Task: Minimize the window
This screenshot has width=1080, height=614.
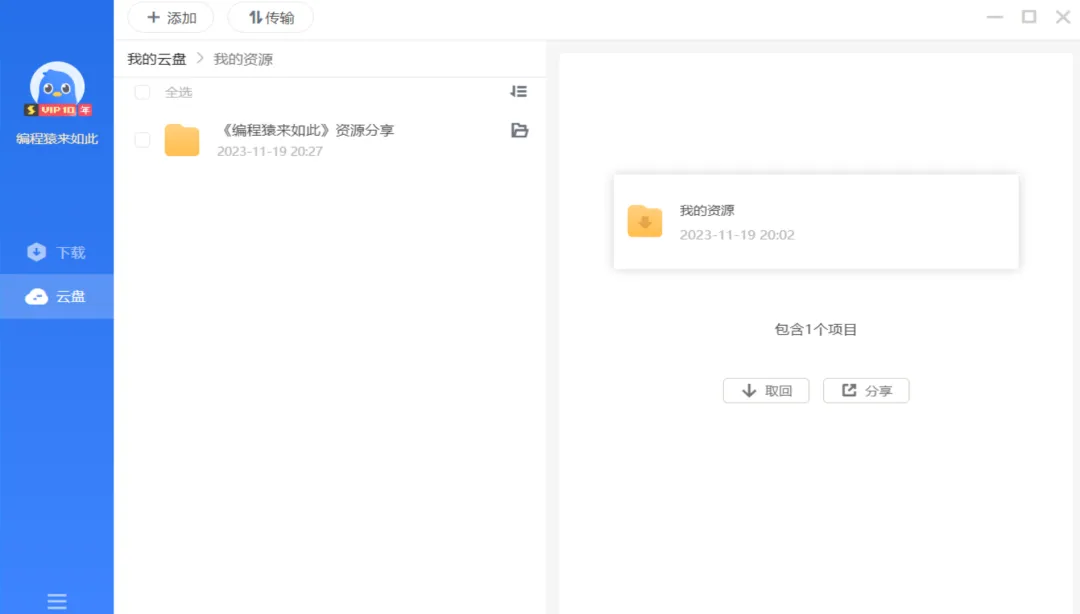Action: [x=995, y=17]
